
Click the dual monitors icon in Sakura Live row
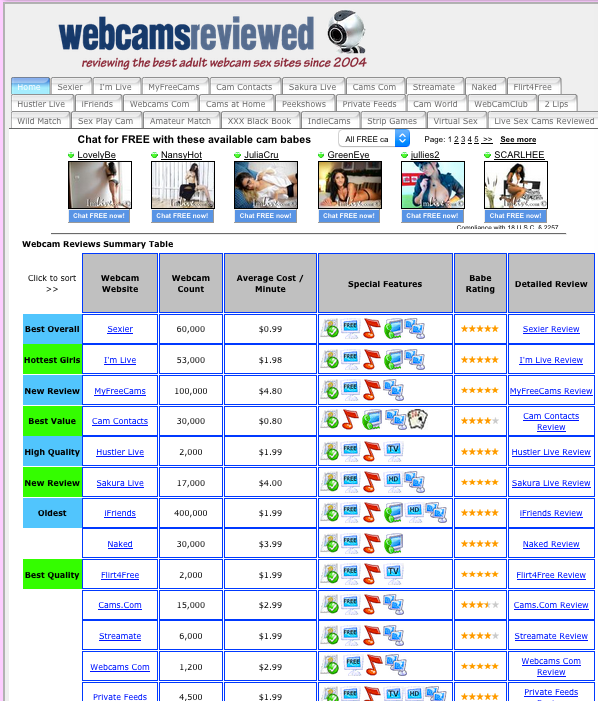coord(415,482)
